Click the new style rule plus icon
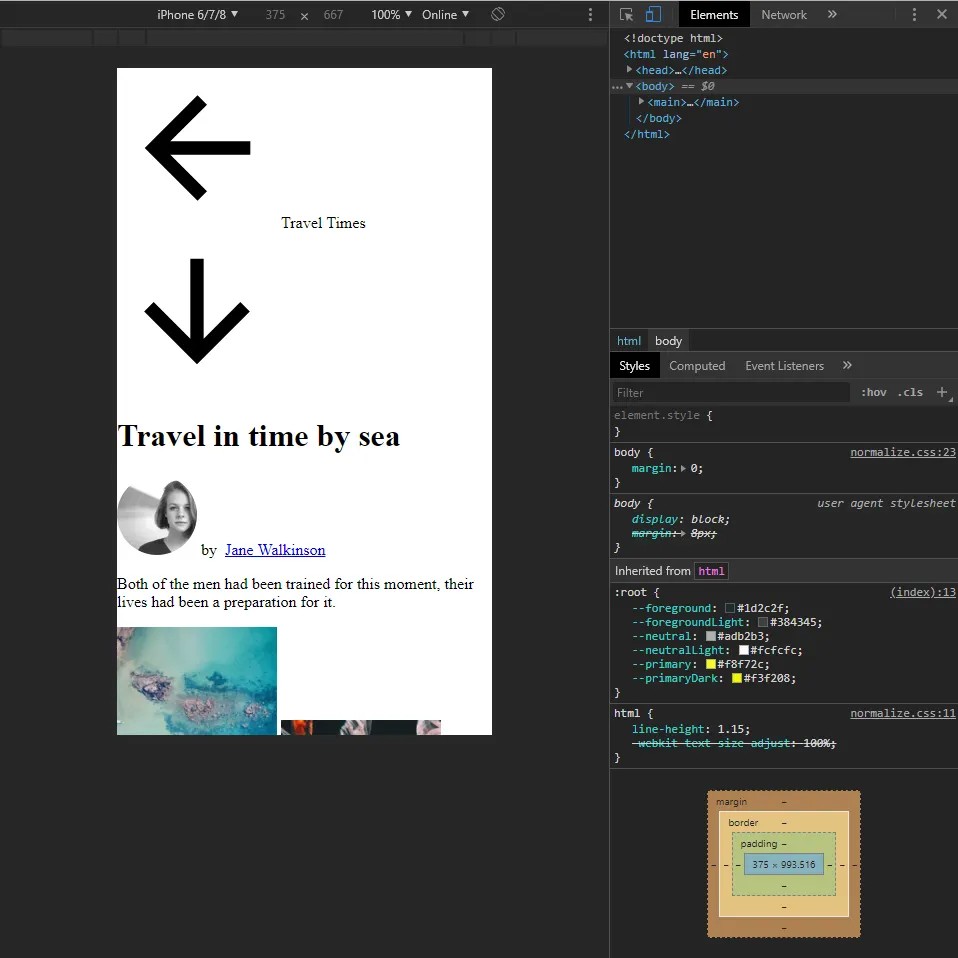The width and height of the screenshot is (958, 958). [x=942, y=392]
